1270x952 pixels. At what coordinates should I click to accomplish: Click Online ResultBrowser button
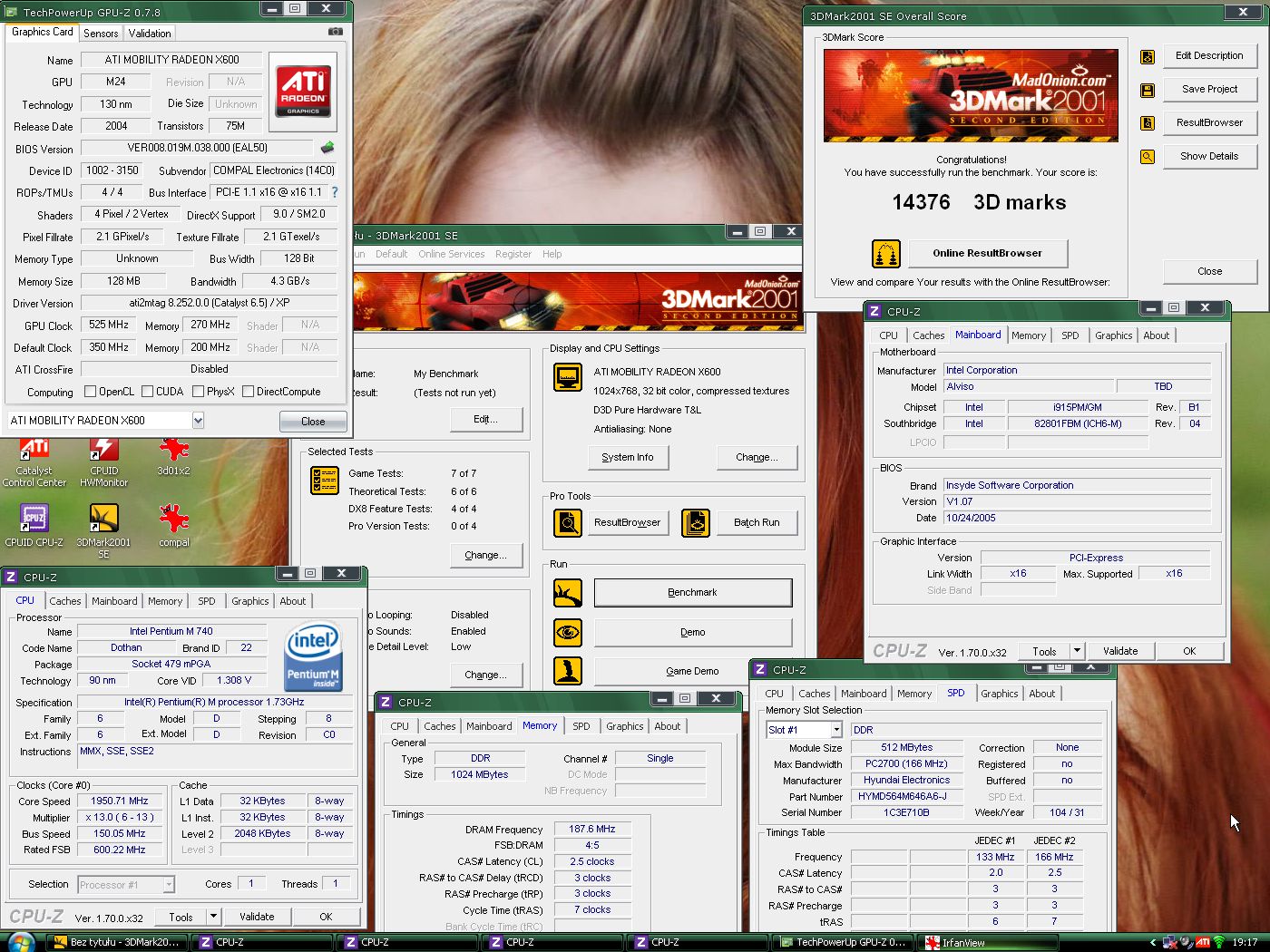click(x=988, y=253)
